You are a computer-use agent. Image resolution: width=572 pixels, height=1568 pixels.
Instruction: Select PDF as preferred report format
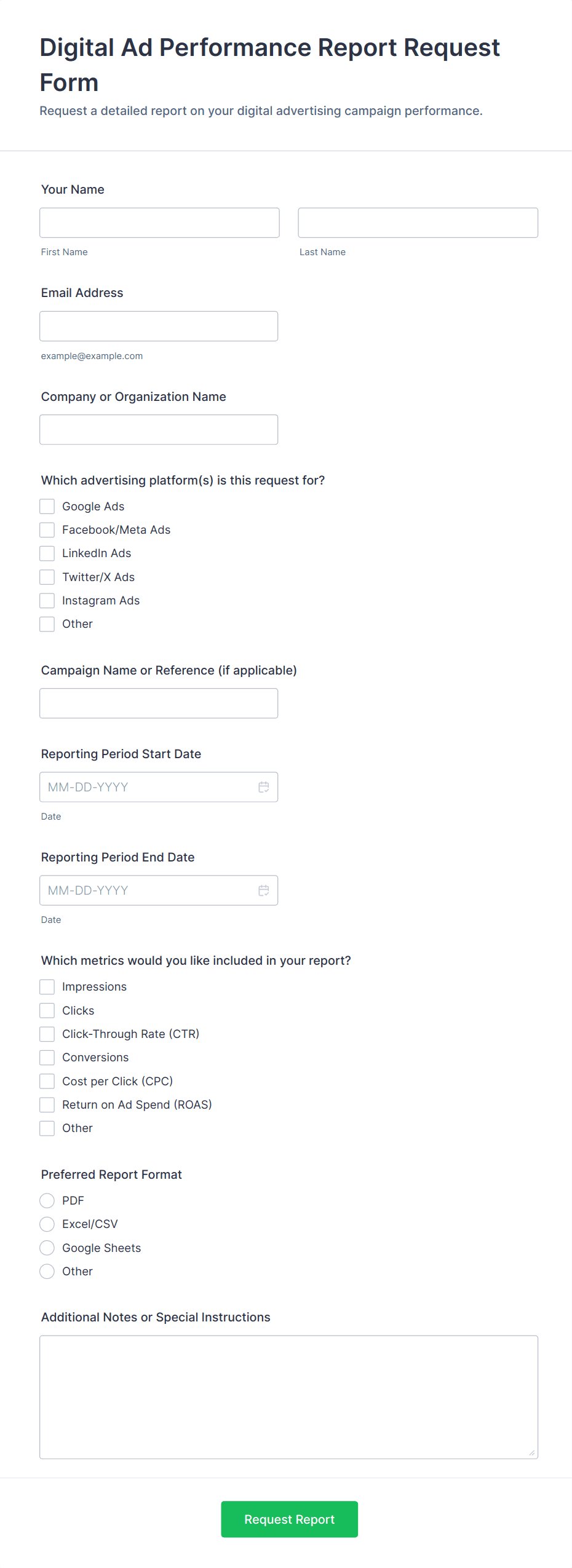[x=47, y=1200]
